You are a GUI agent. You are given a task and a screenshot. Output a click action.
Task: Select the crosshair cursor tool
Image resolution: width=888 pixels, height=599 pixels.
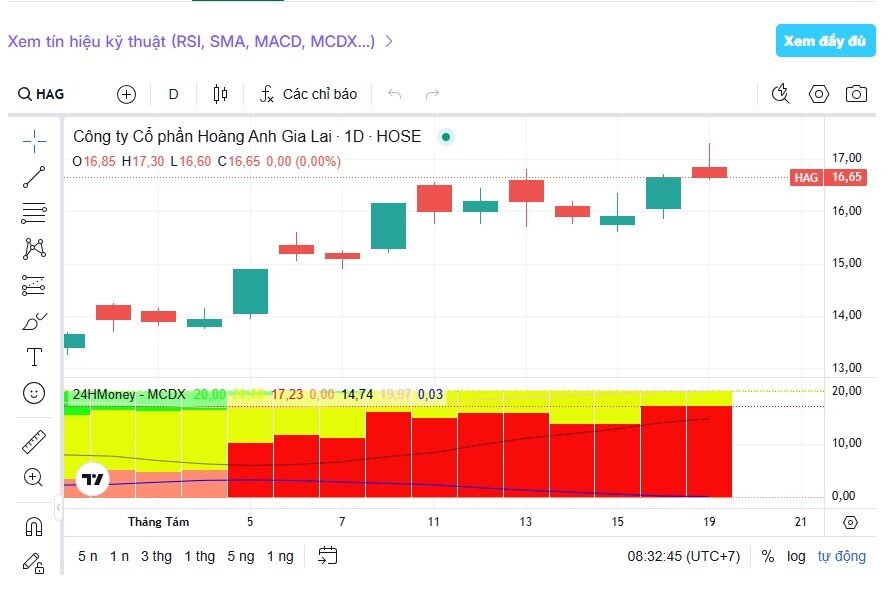click(34, 142)
